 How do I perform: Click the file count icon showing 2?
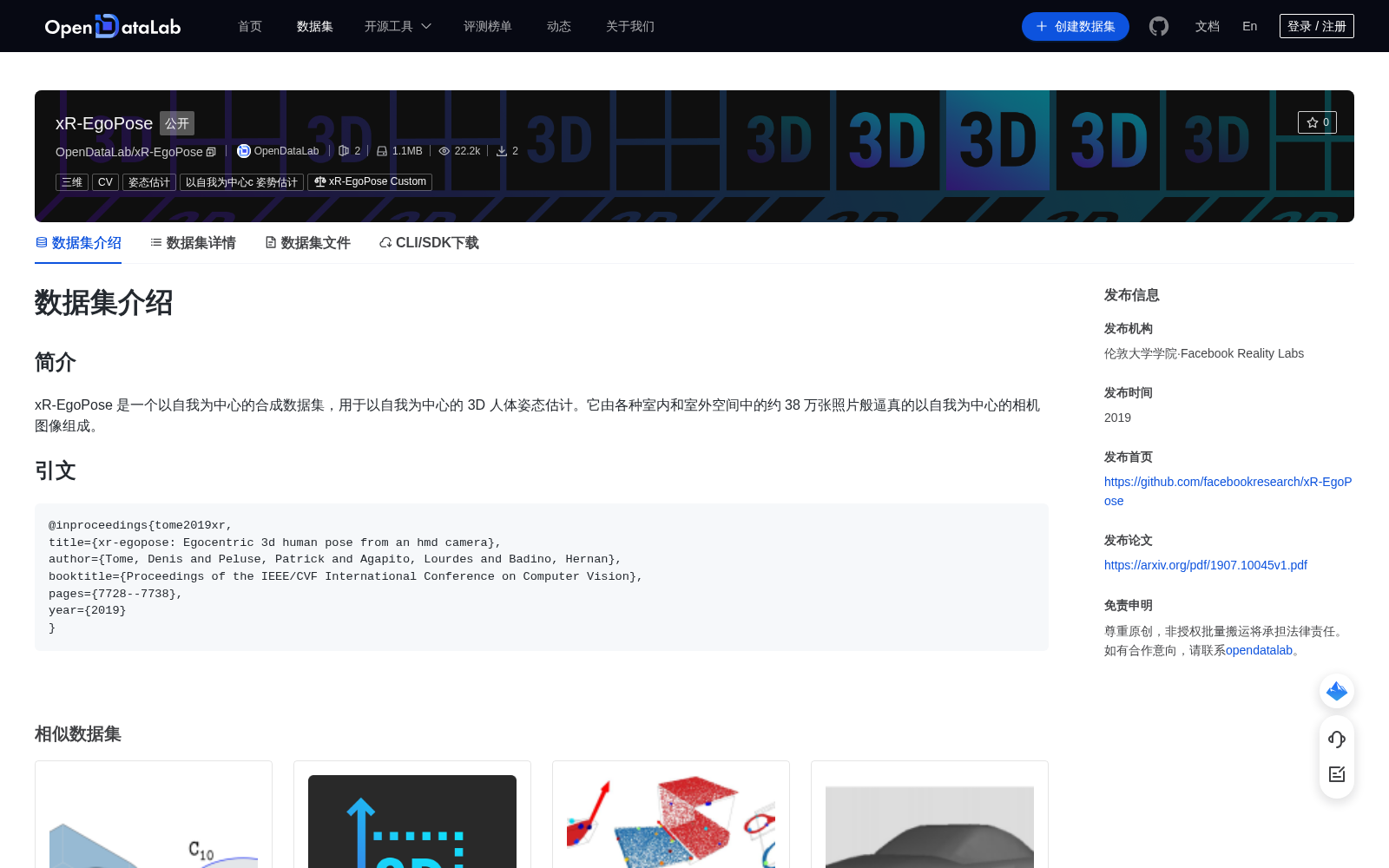click(344, 151)
